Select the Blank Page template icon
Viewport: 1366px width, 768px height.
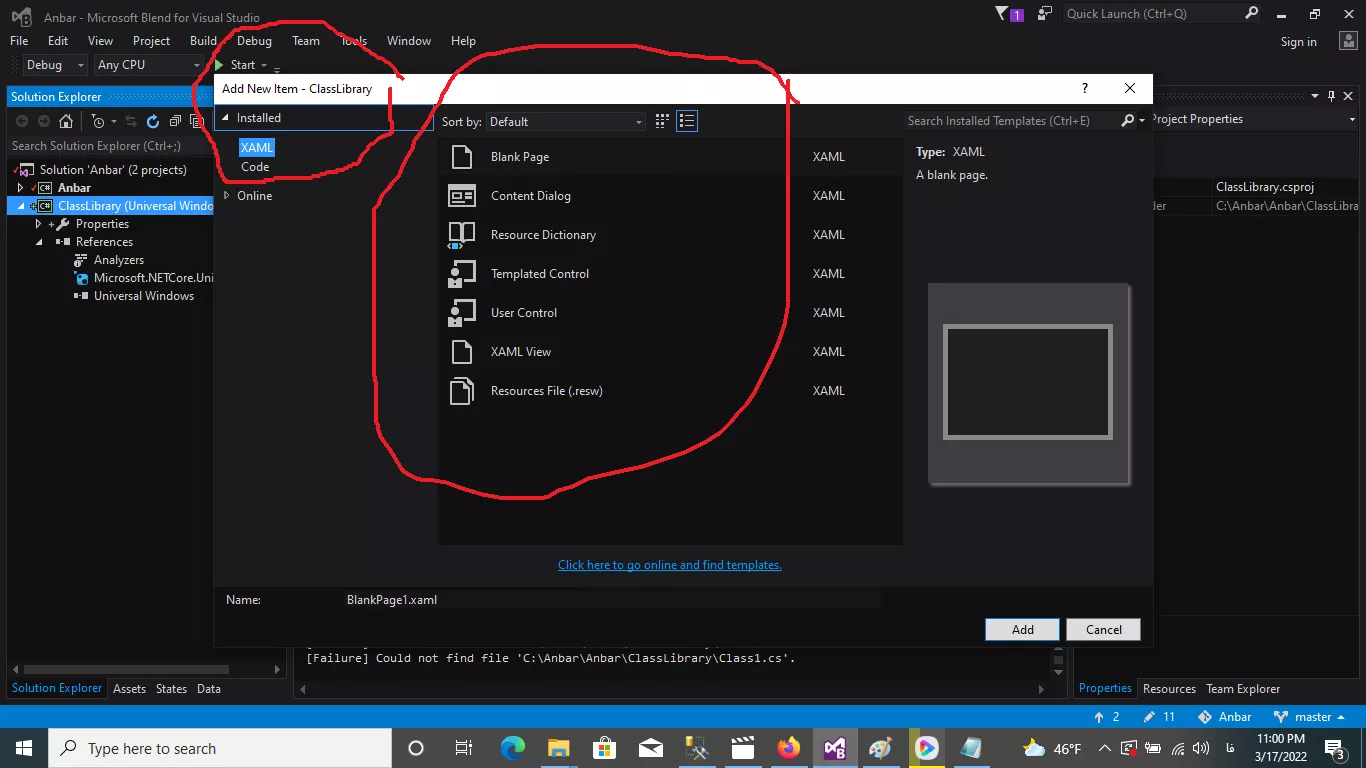point(461,157)
